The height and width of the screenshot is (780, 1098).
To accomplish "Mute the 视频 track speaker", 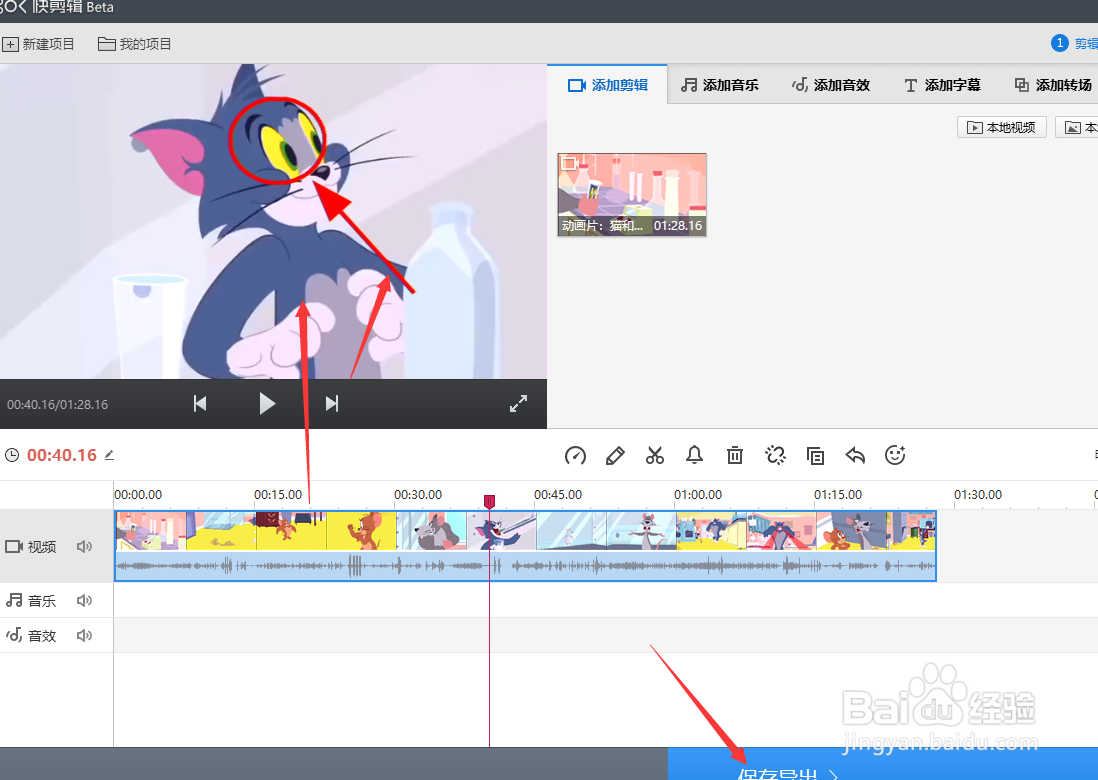I will pos(84,546).
